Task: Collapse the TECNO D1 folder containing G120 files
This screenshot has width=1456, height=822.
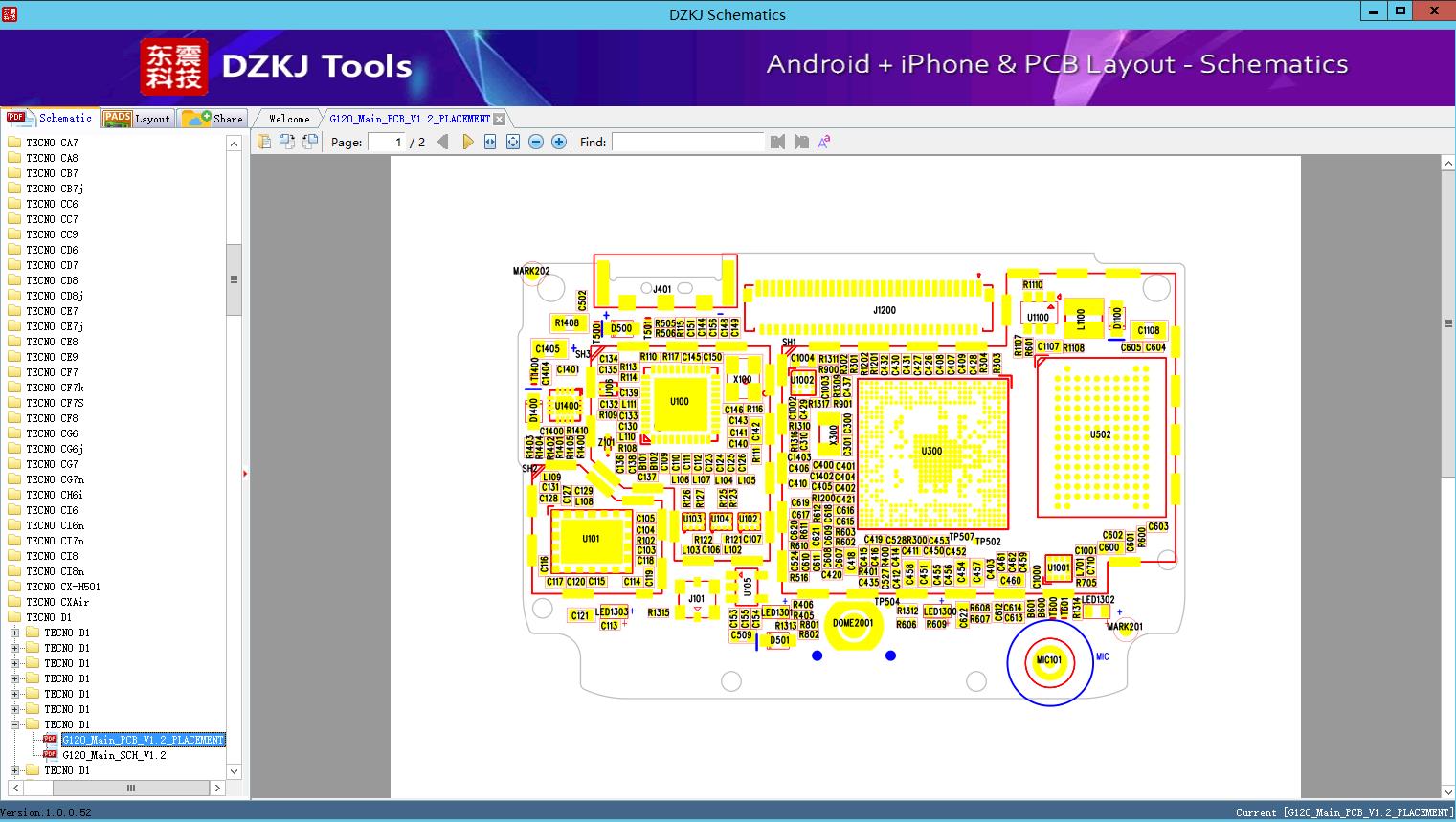Action: [x=14, y=724]
